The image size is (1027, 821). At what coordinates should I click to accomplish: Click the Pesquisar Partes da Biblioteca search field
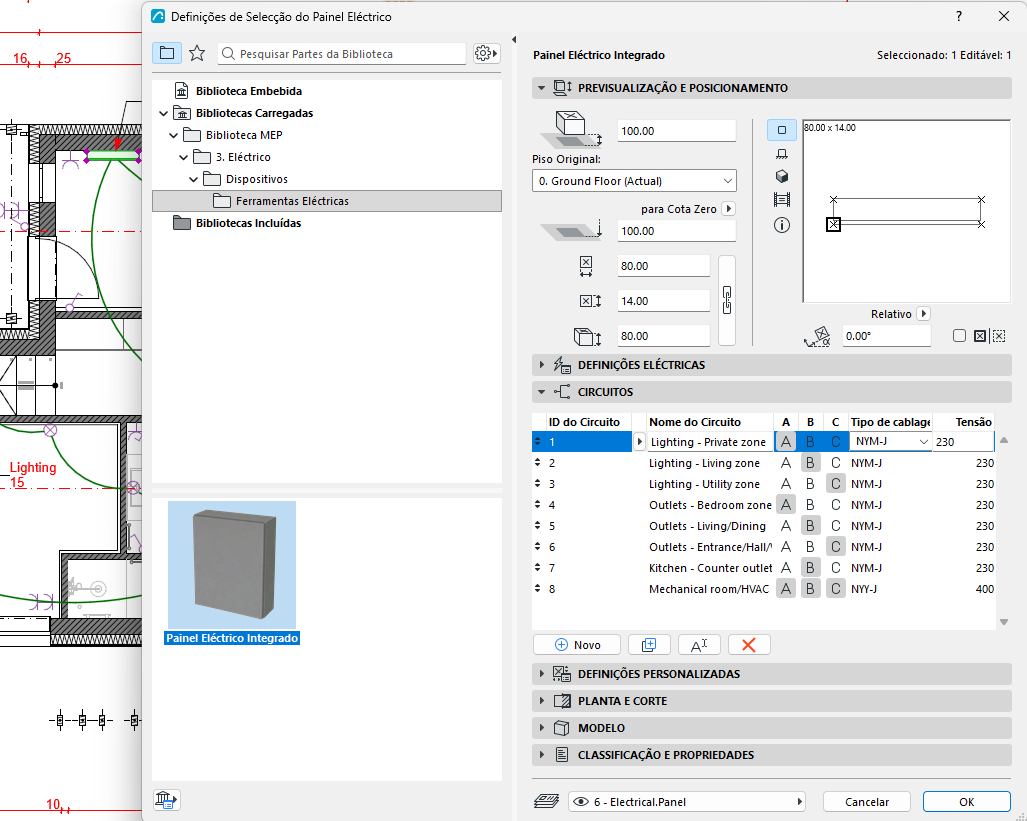click(342, 54)
